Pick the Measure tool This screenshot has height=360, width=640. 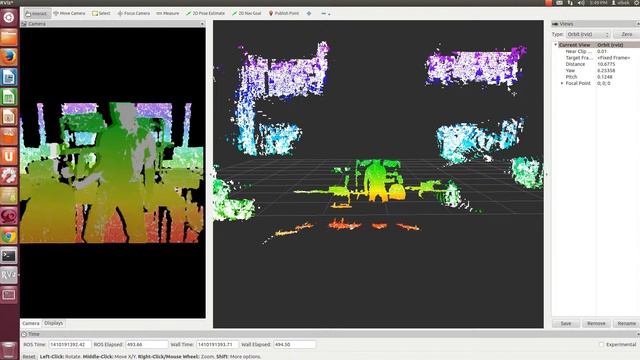pyautogui.click(x=168, y=13)
